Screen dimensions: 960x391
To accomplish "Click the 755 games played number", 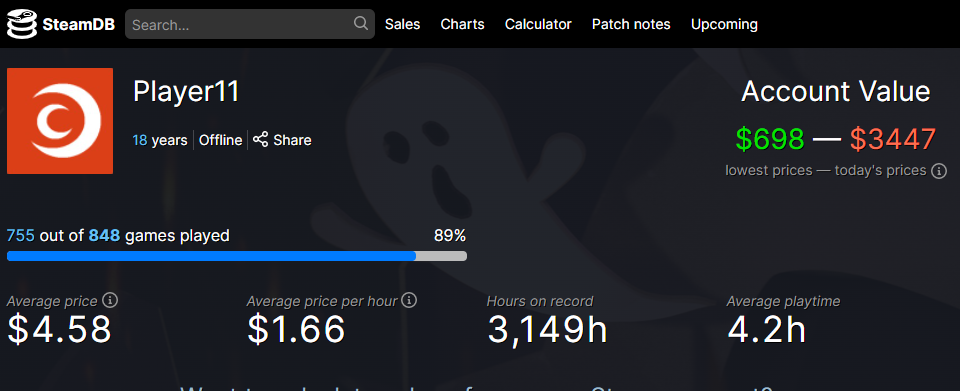I will coord(21,235).
